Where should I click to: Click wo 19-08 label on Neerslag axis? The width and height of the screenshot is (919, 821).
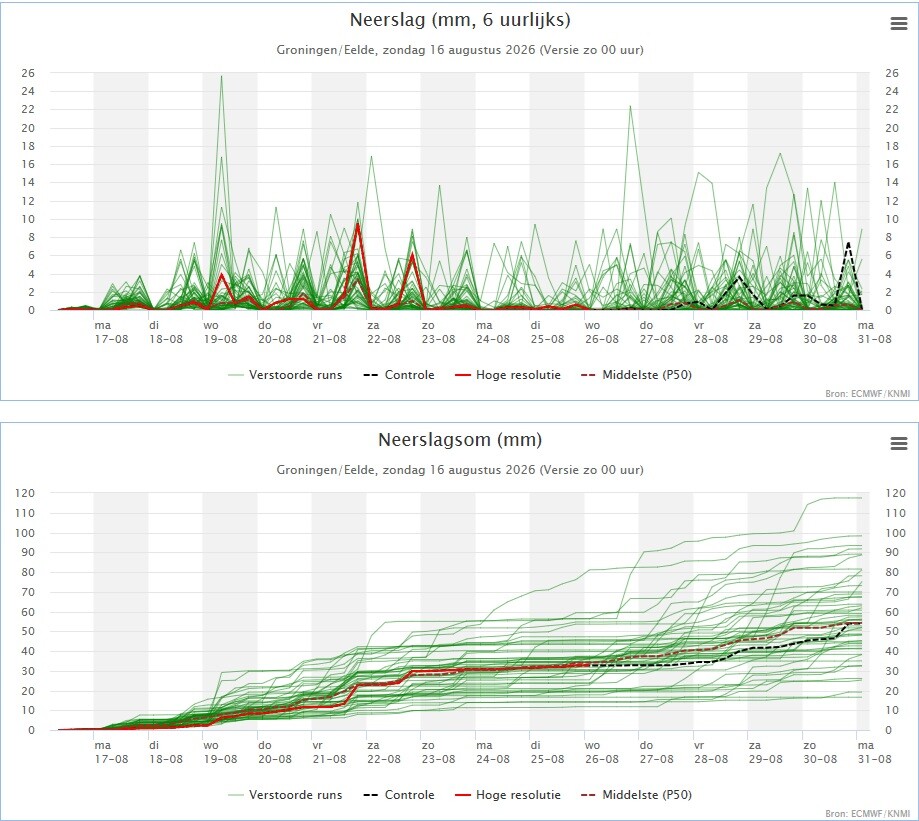220,332
